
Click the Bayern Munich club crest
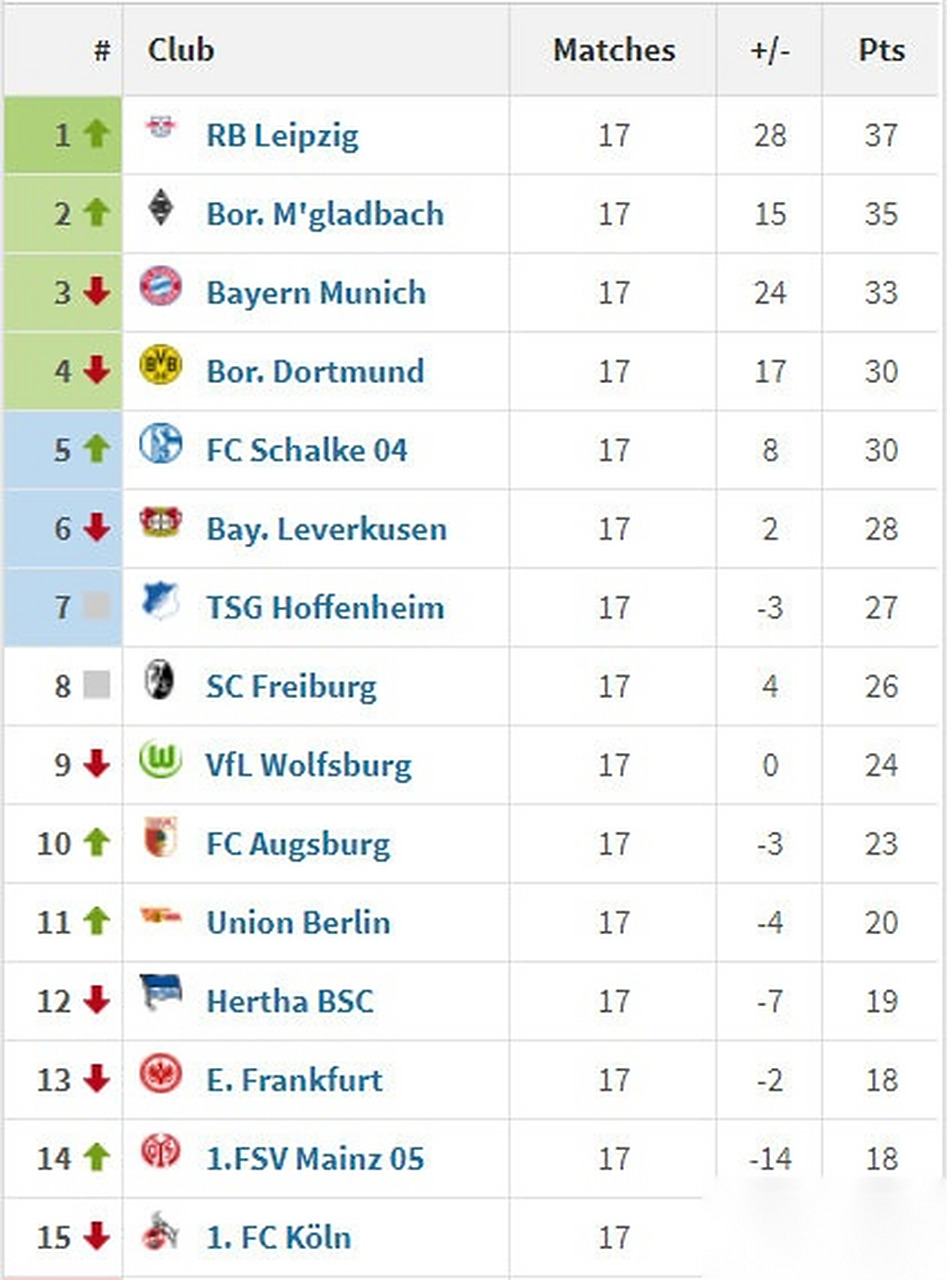160,286
